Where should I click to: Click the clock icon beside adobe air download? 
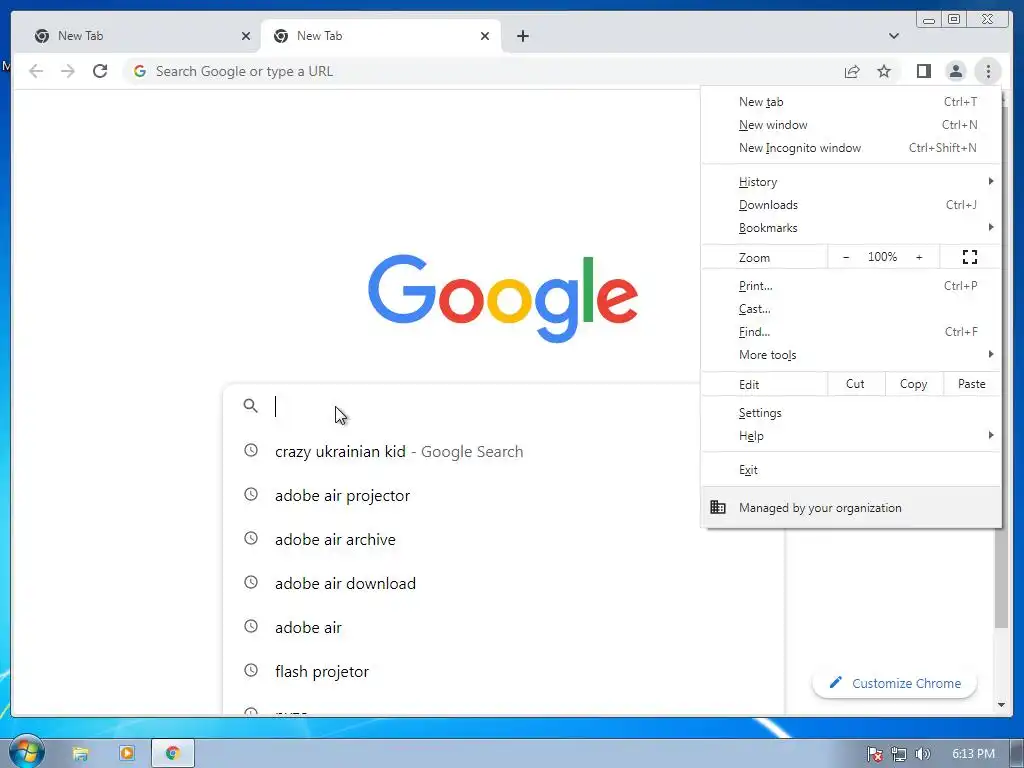point(251,582)
